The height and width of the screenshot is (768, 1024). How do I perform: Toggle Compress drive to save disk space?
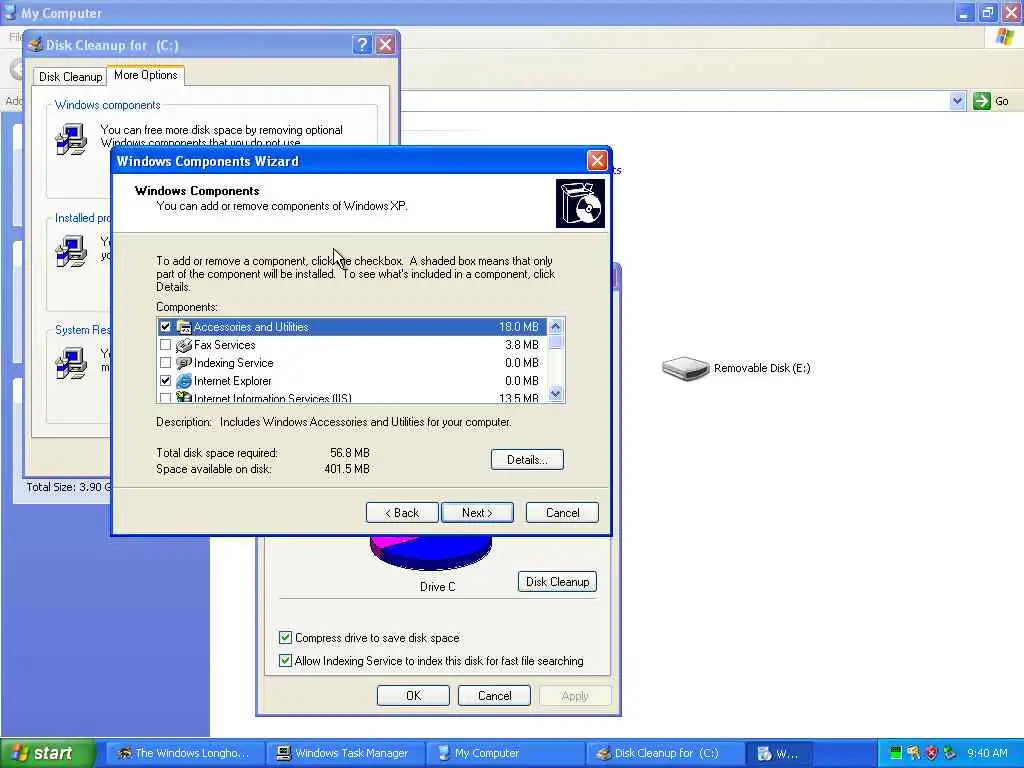coord(285,637)
